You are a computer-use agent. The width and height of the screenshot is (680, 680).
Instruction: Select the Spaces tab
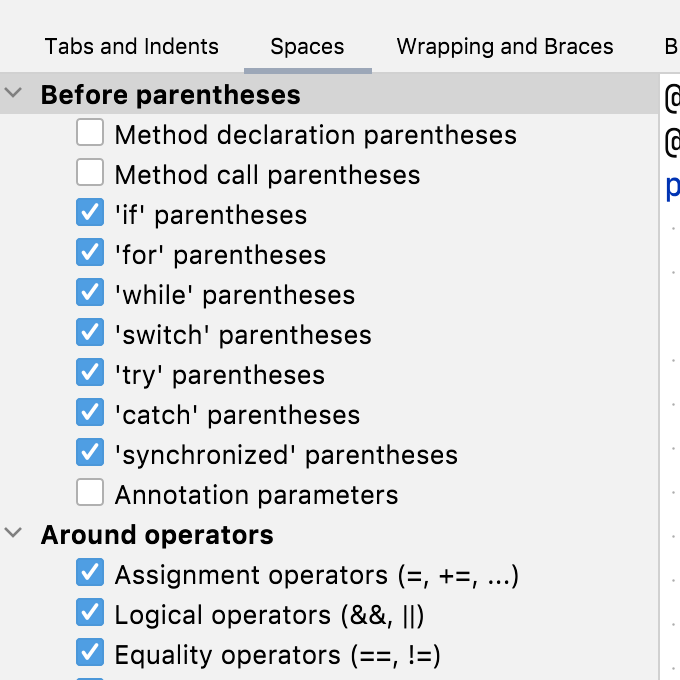[x=307, y=47]
